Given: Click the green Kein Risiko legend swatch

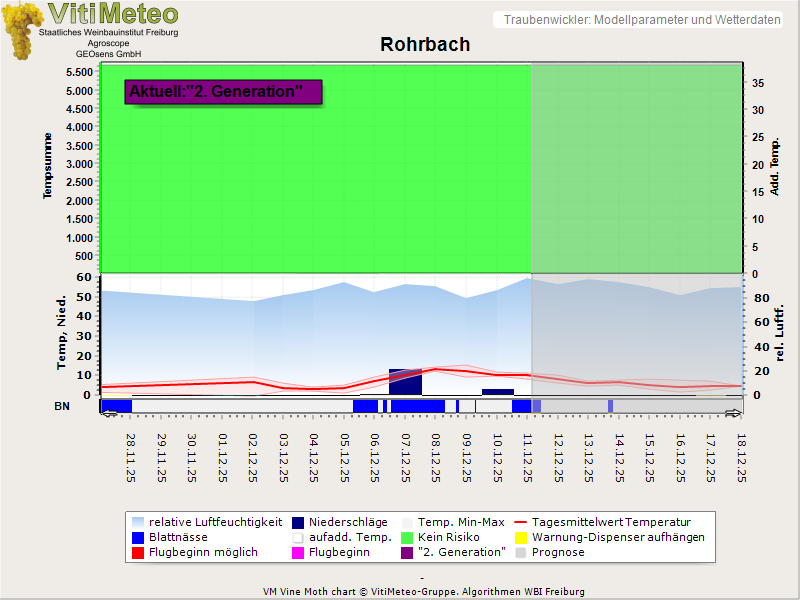Looking at the screenshot, I should 407,537.
